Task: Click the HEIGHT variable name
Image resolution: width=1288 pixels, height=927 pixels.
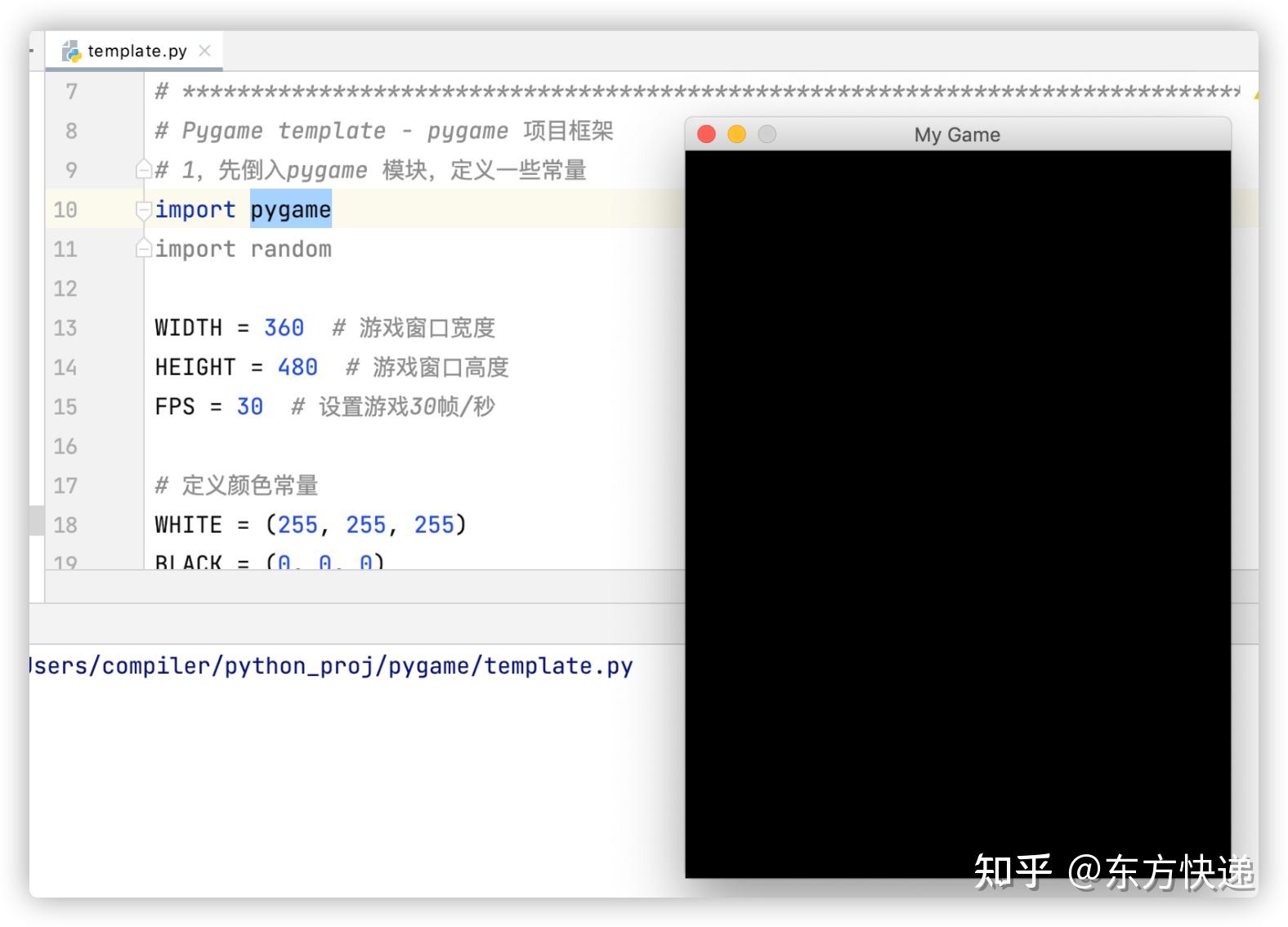Action: [195, 367]
